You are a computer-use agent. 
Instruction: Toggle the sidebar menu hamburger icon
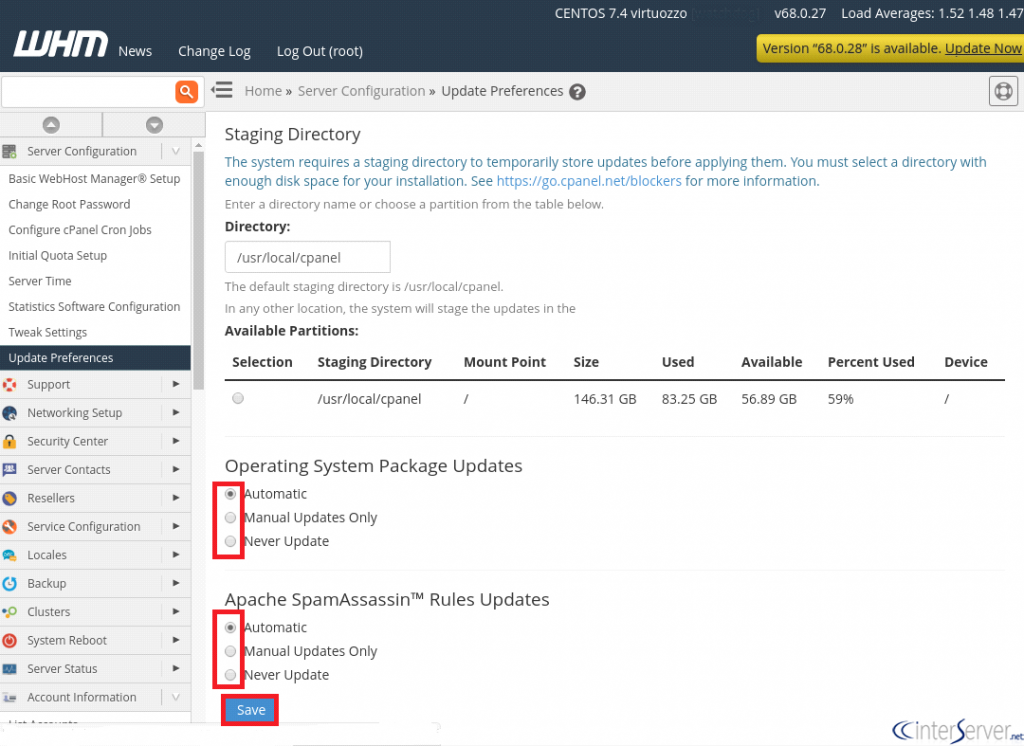pyautogui.click(x=222, y=90)
